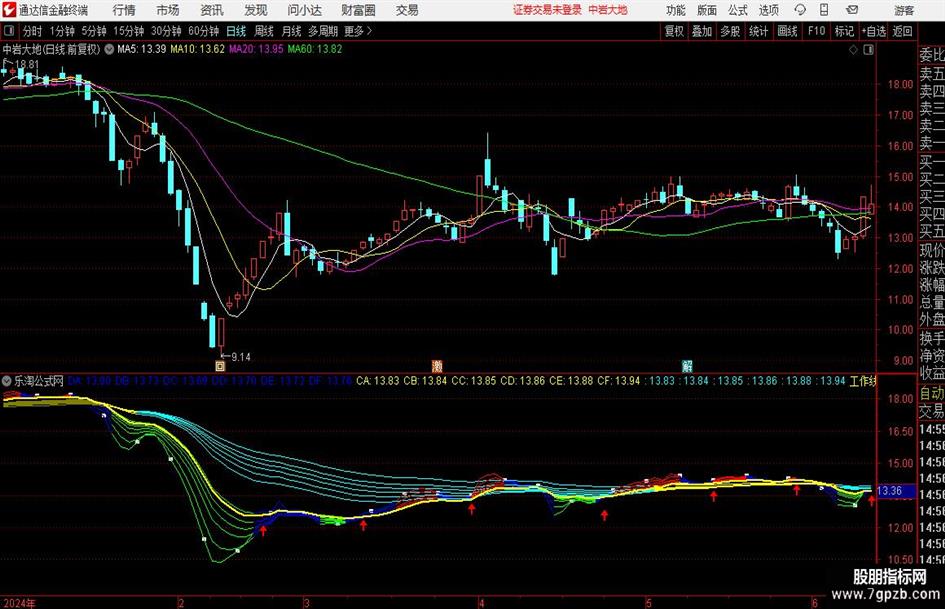
Task: Click the diamond icon above the price axis
Action: click(x=853, y=50)
